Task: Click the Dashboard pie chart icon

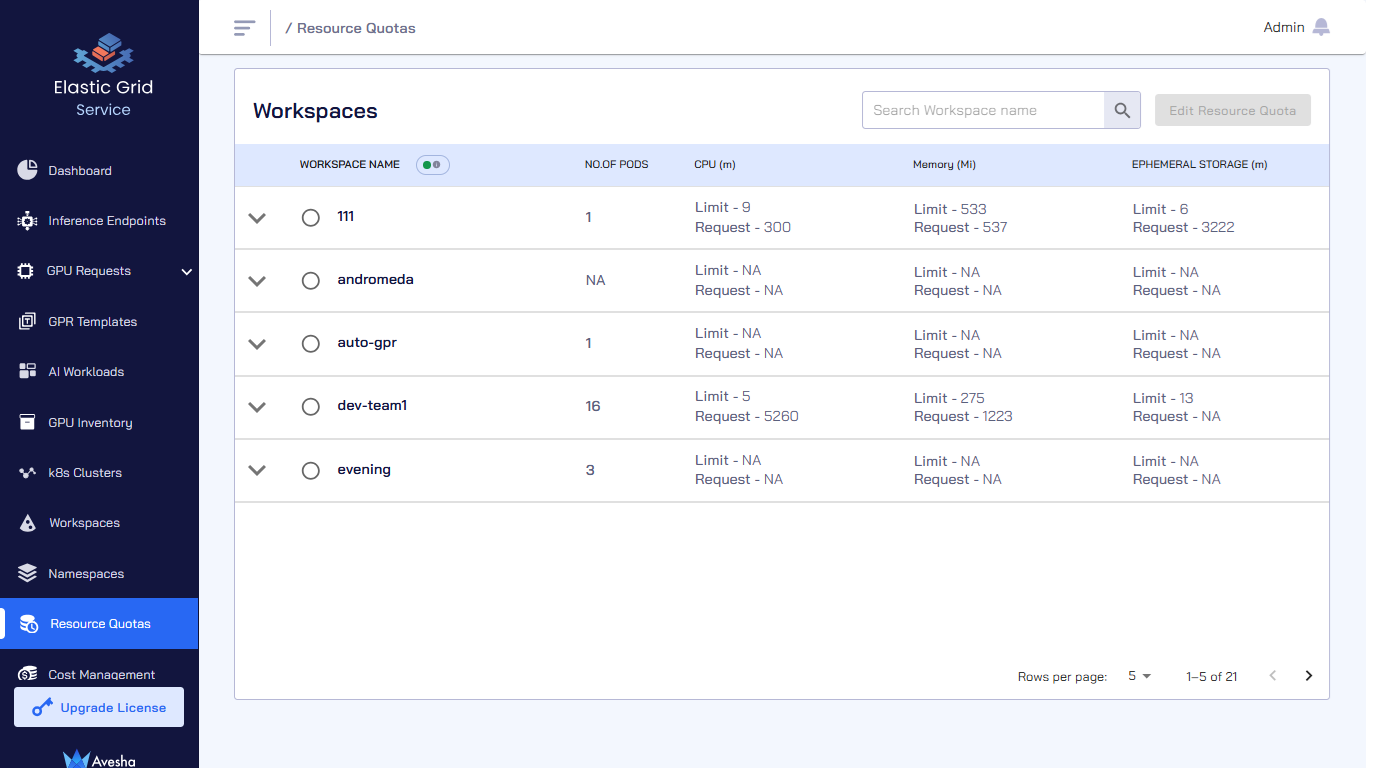Action: [x=27, y=170]
